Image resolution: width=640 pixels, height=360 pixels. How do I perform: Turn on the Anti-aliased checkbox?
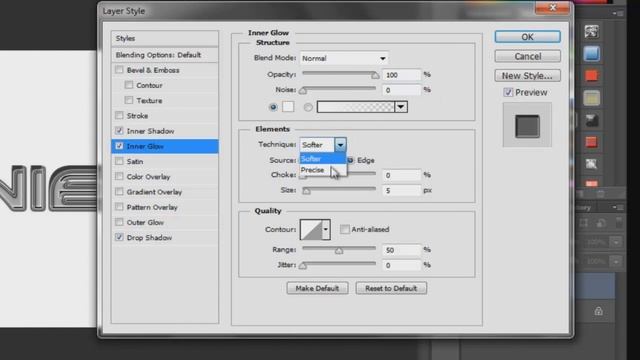tap(344, 229)
